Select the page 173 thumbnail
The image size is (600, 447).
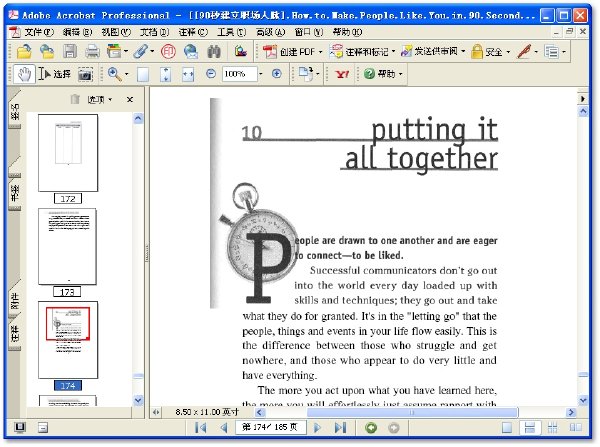pyautogui.click(x=67, y=247)
